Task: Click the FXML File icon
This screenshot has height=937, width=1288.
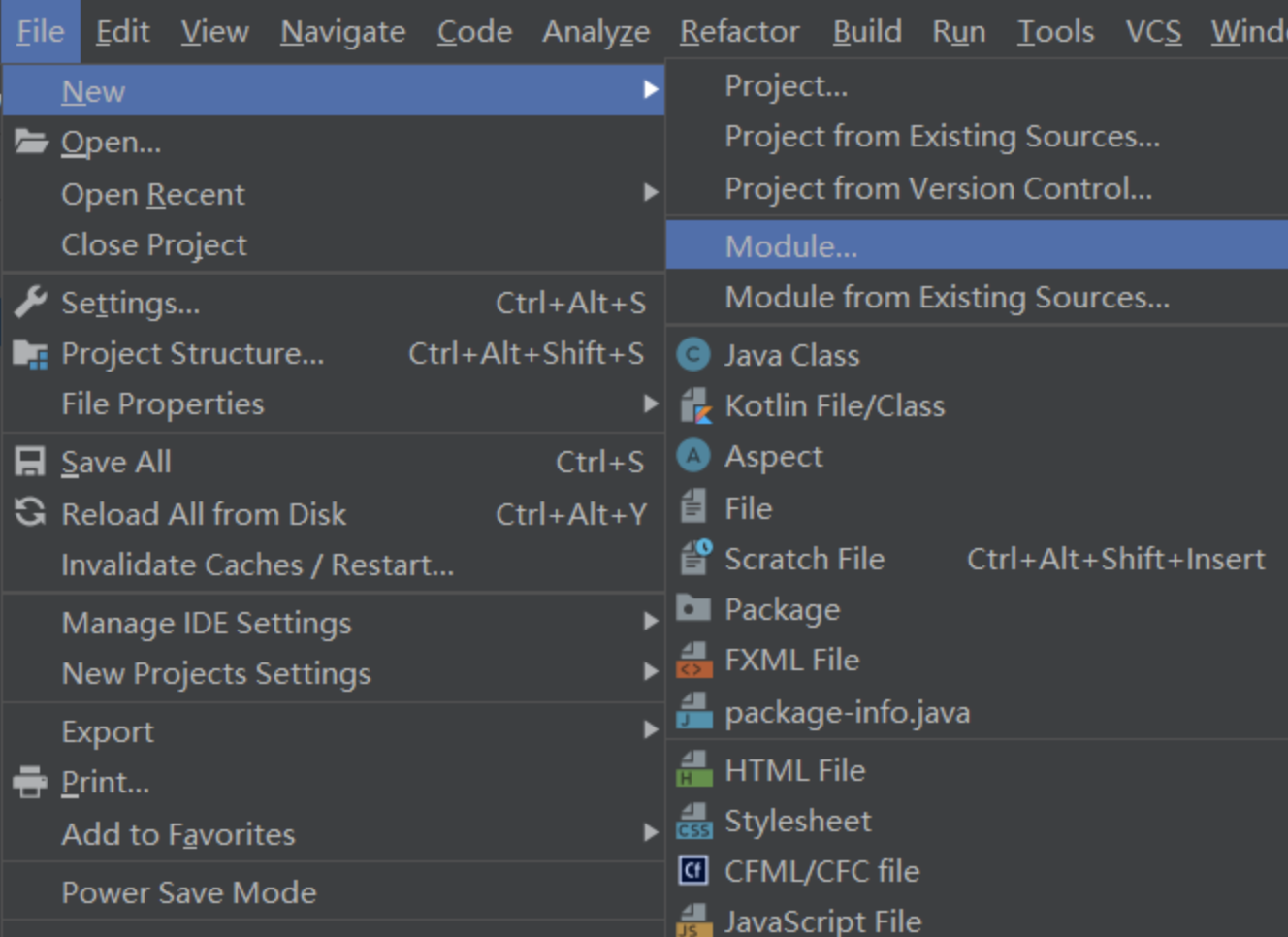Action: click(x=693, y=661)
